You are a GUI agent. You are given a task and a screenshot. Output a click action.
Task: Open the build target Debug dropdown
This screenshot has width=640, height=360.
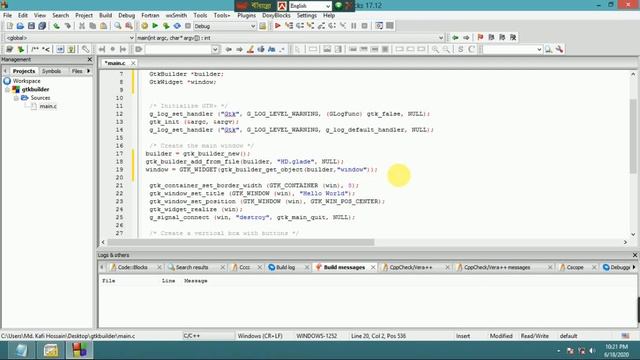tap(253, 26)
